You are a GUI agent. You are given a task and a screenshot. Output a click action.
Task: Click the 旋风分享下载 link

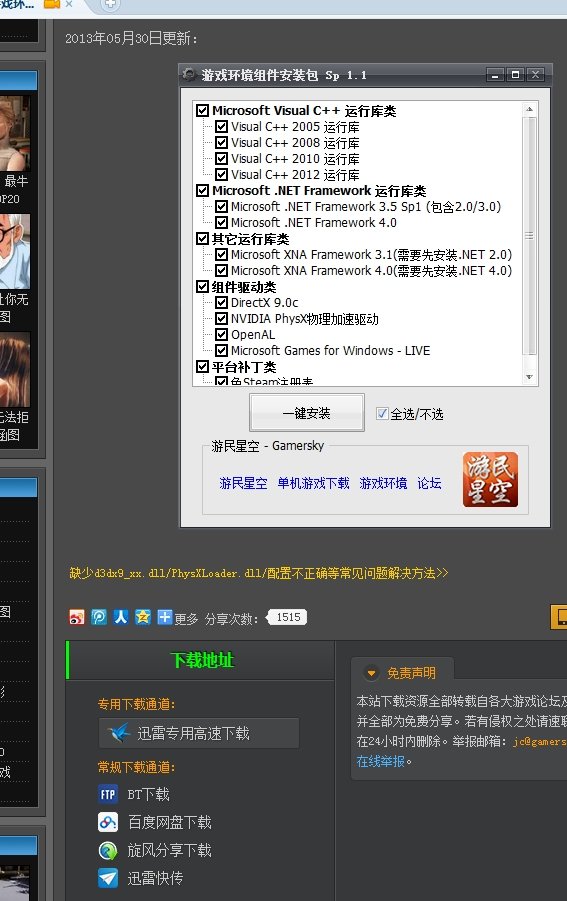[169, 850]
